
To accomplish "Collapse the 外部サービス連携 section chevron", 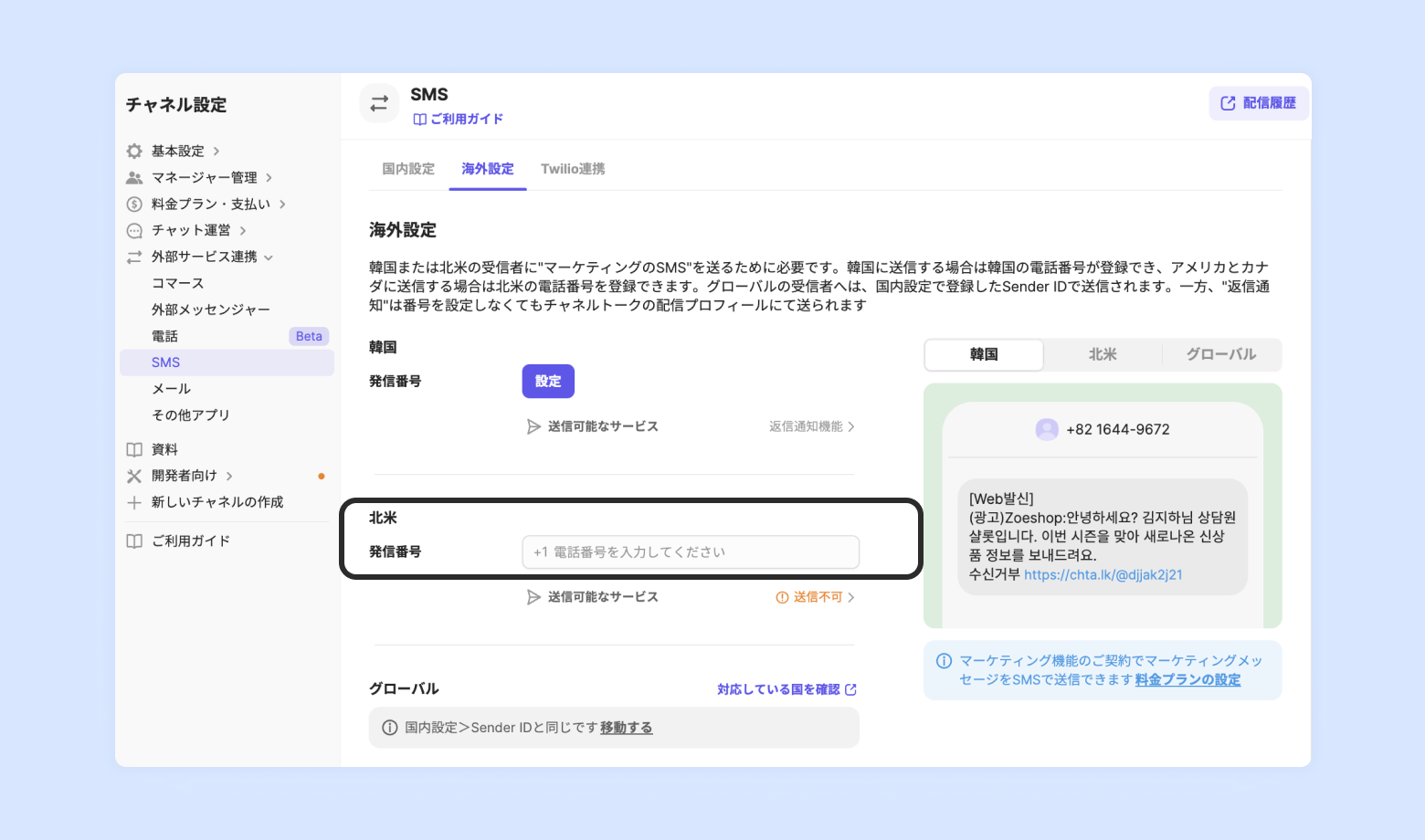I will 269,257.
